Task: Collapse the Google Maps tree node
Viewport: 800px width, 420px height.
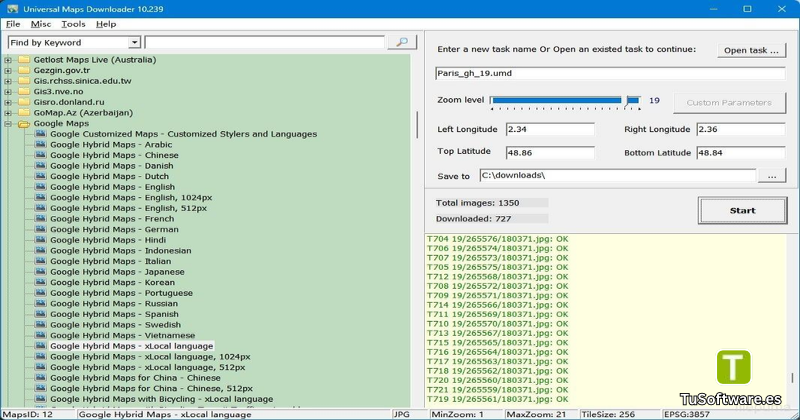Action: click(x=8, y=123)
